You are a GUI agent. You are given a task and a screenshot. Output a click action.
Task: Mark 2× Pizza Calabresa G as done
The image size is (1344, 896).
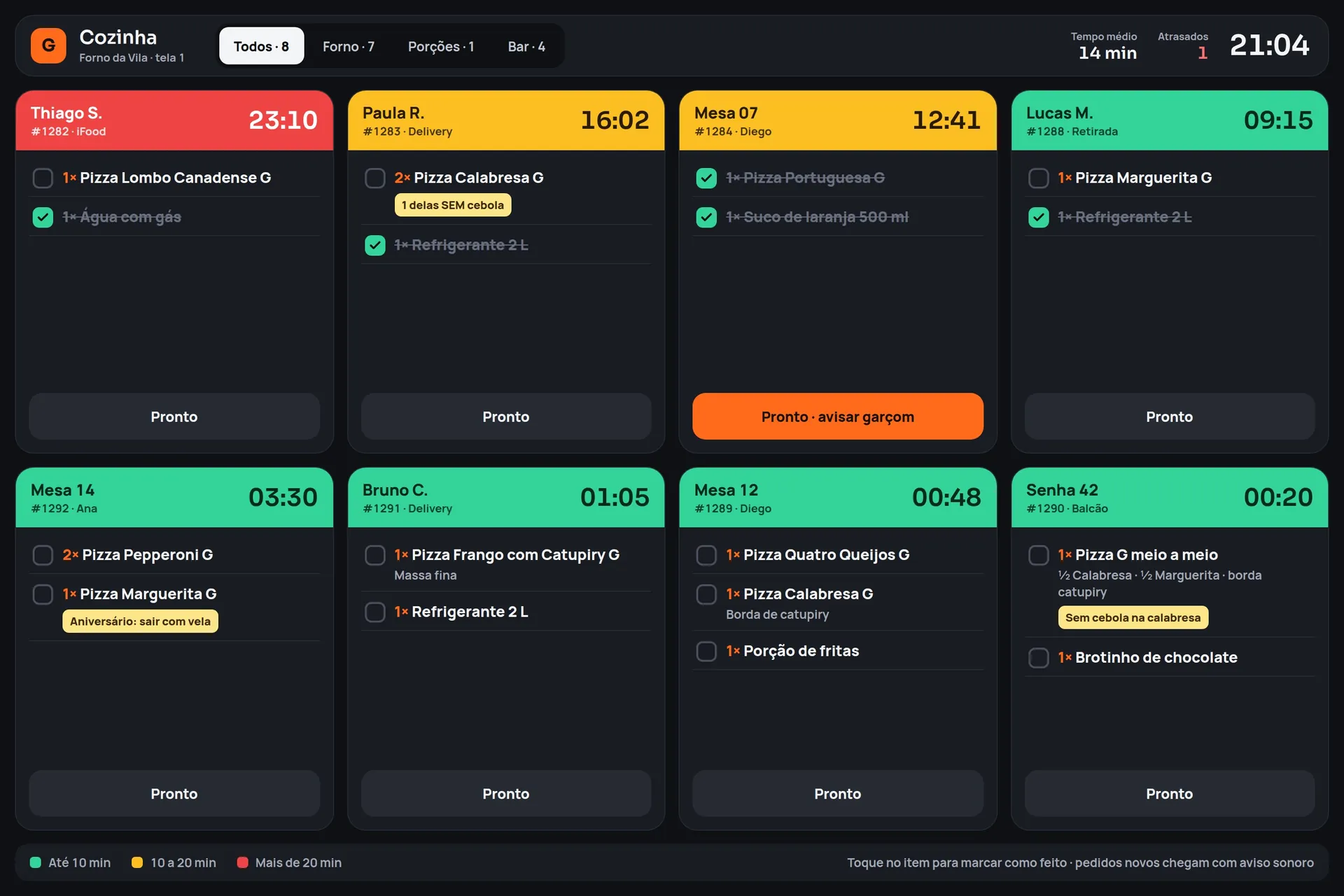(x=375, y=178)
